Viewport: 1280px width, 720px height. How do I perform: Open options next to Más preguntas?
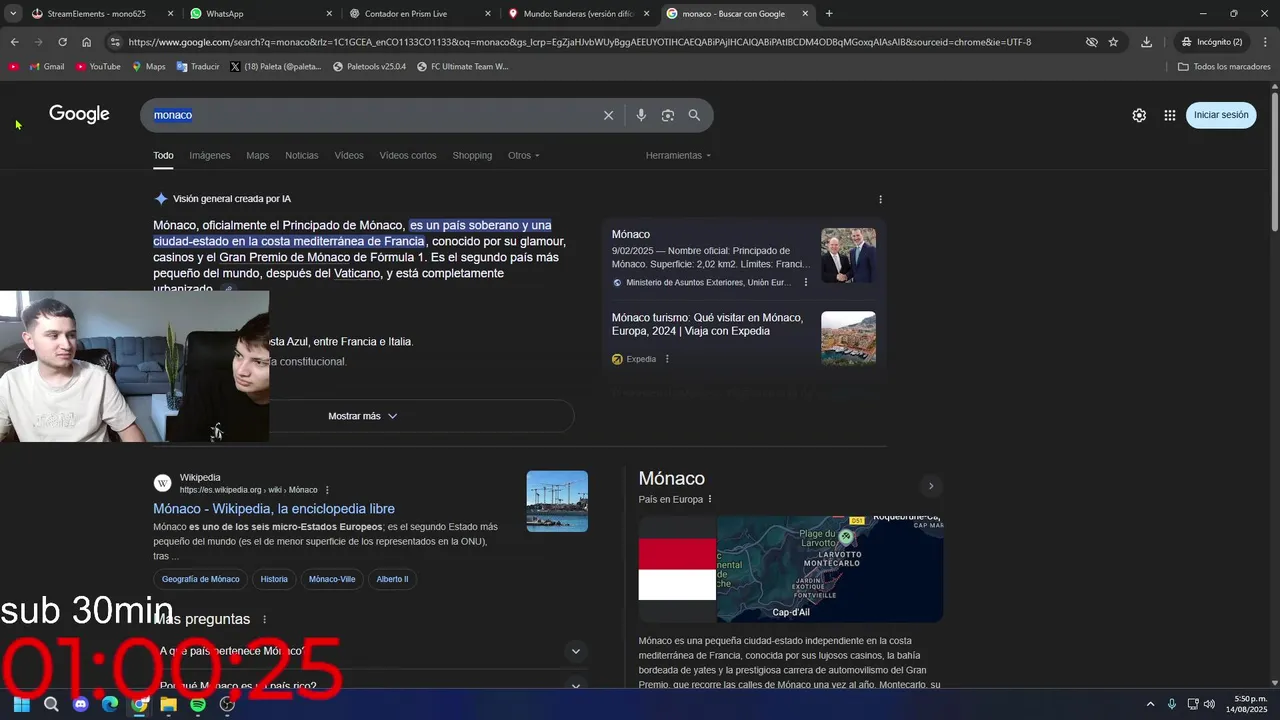(x=264, y=619)
